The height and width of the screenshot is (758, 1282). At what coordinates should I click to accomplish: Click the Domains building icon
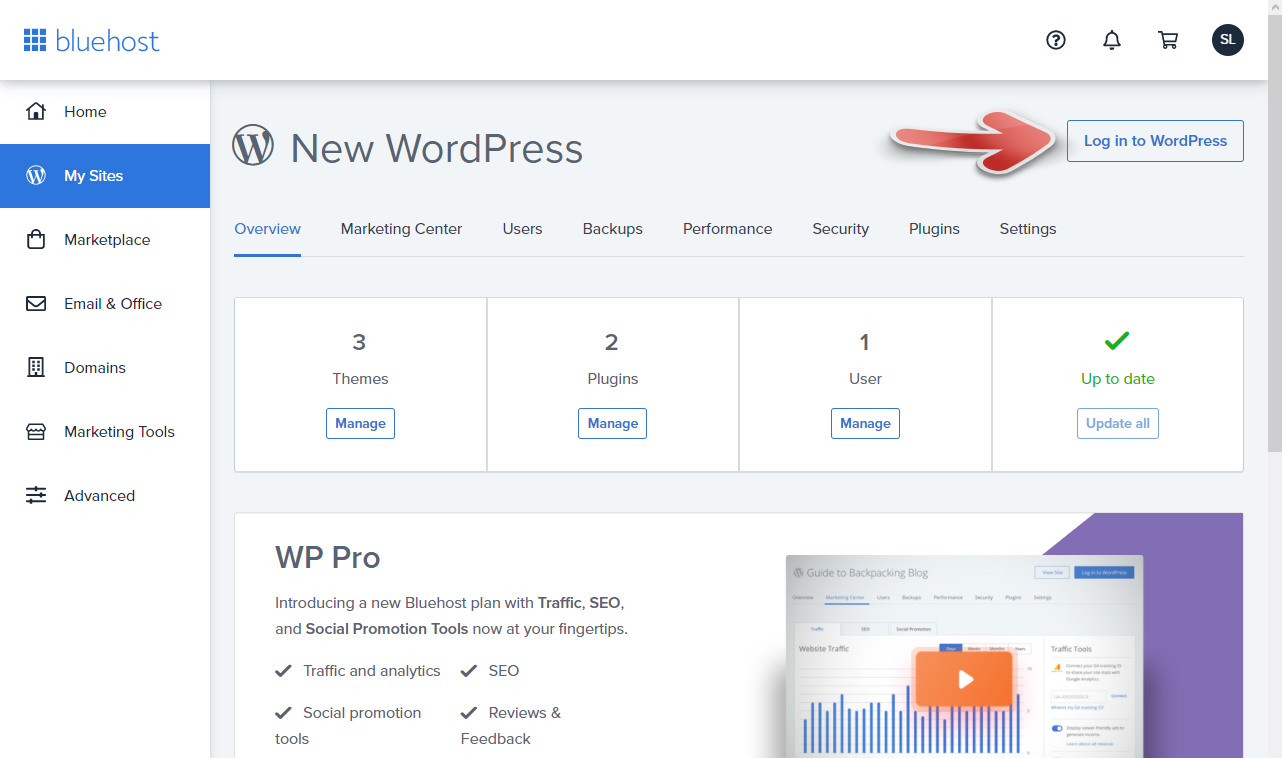[36, 367]
